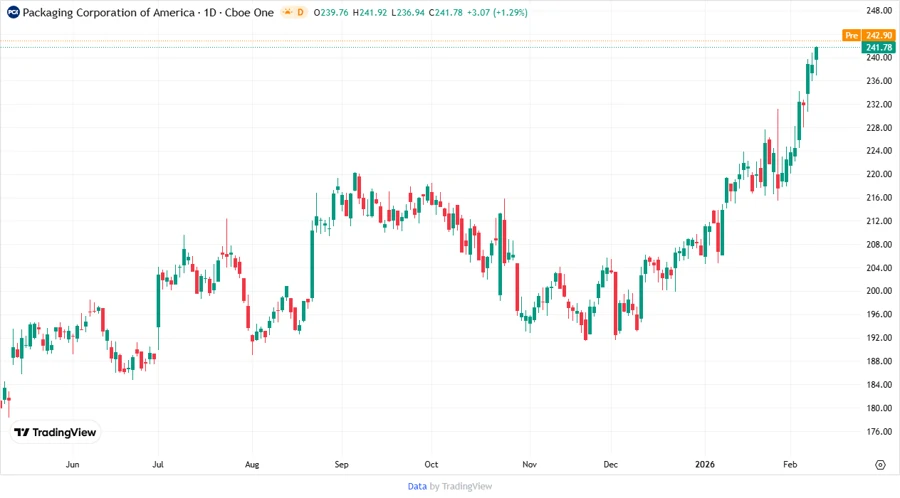
Task: Click the 'Sep' time axis label
Action: pyautogui.click(x=342, y=464)
